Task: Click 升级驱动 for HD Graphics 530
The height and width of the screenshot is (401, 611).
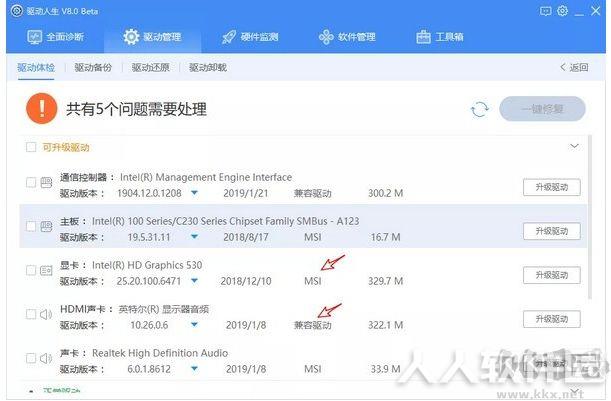Action: [x=552, y=276]
